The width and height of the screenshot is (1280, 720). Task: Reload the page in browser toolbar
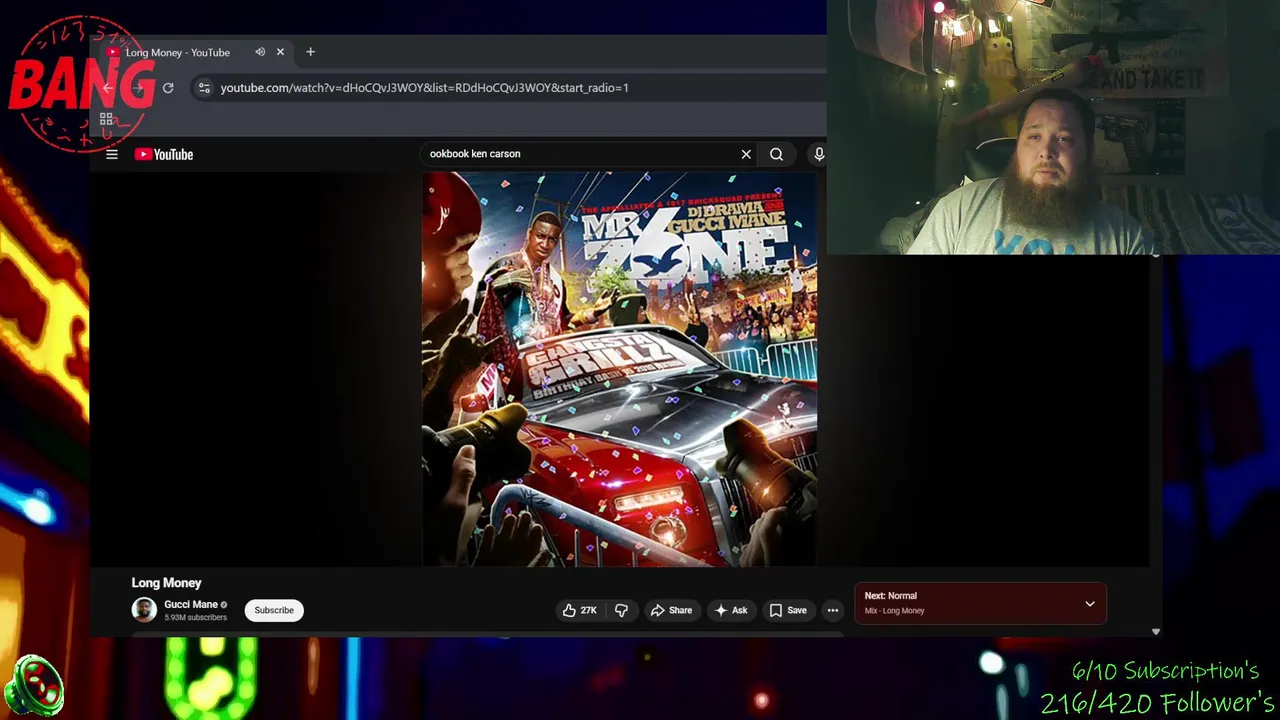168,88
